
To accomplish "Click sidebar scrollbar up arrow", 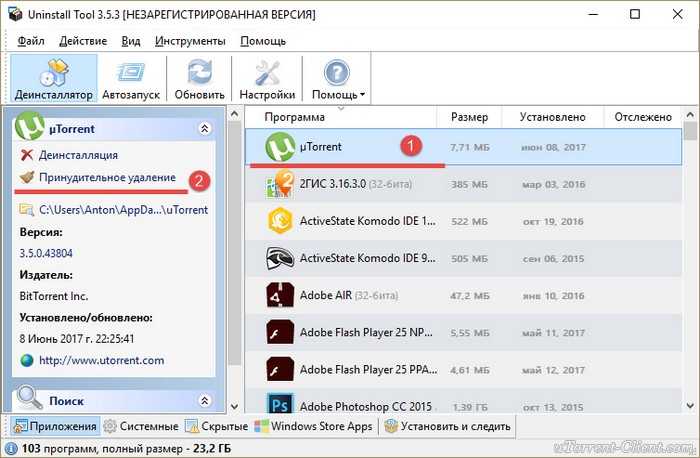I will pyautogui.click(x=234, y=115).
